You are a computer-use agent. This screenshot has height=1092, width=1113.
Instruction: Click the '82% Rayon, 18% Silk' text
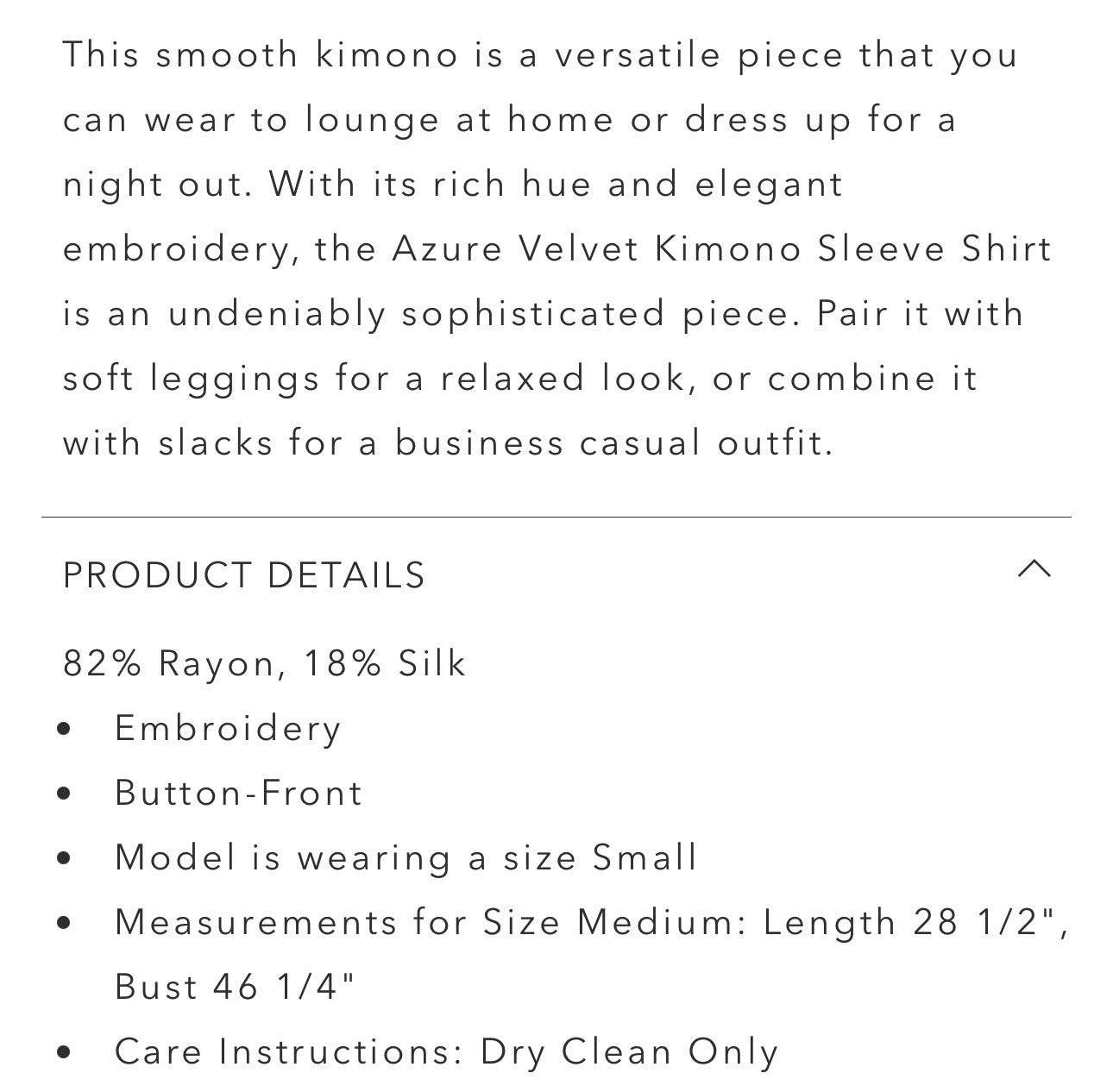point(265,663)
